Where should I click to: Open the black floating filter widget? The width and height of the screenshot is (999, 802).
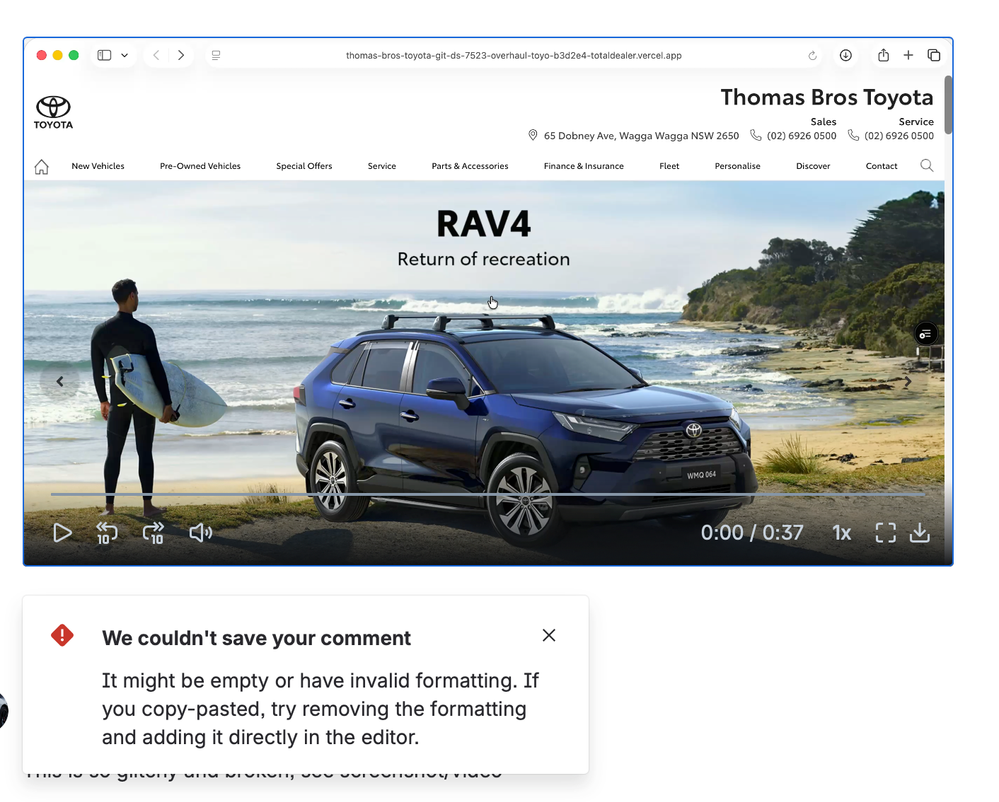pyautogui.click(x=926, y=334)
